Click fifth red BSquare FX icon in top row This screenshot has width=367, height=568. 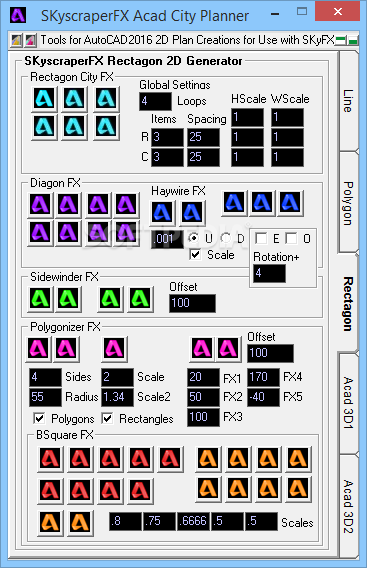tap(170, 459)
